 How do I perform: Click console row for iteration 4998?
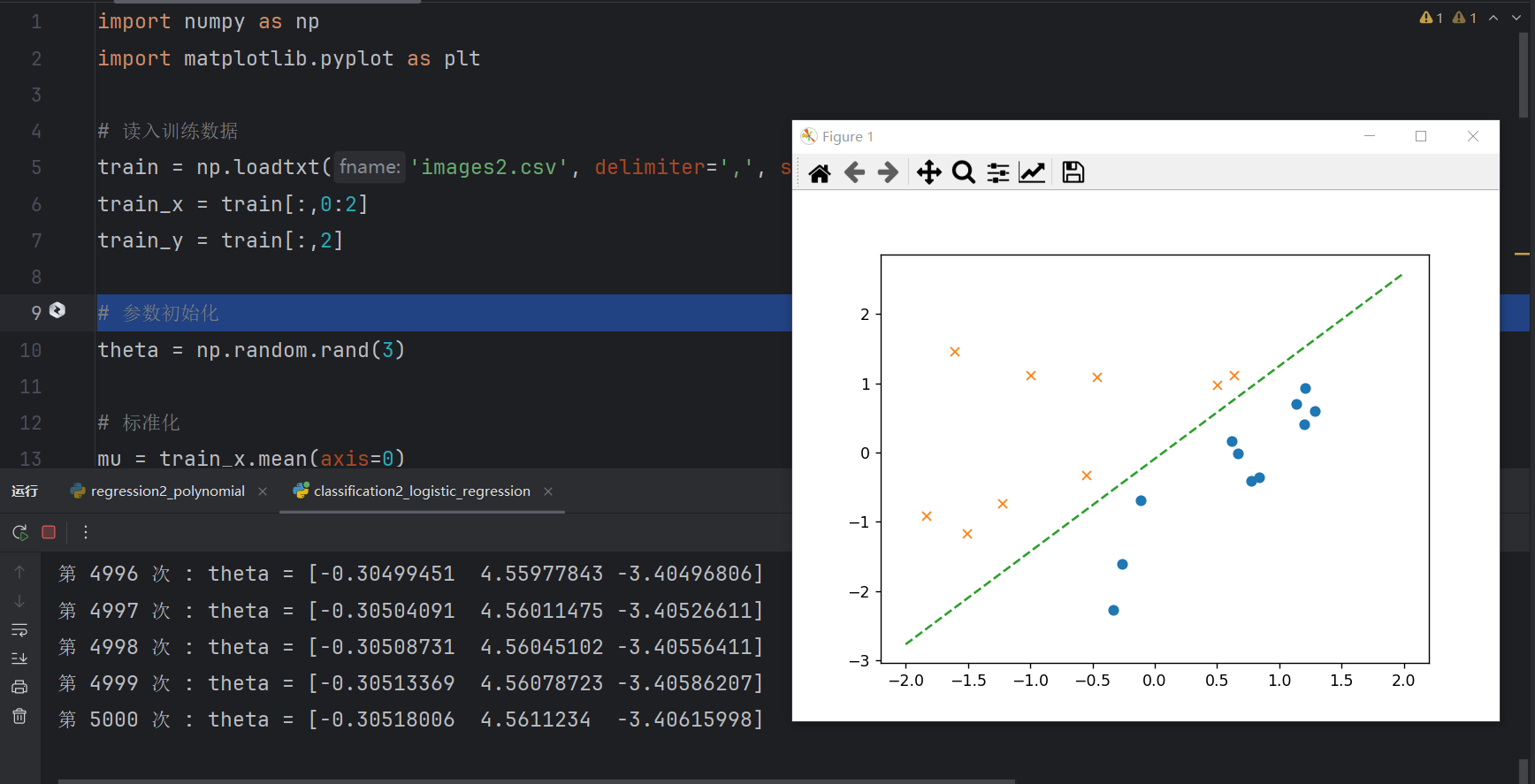410,647
